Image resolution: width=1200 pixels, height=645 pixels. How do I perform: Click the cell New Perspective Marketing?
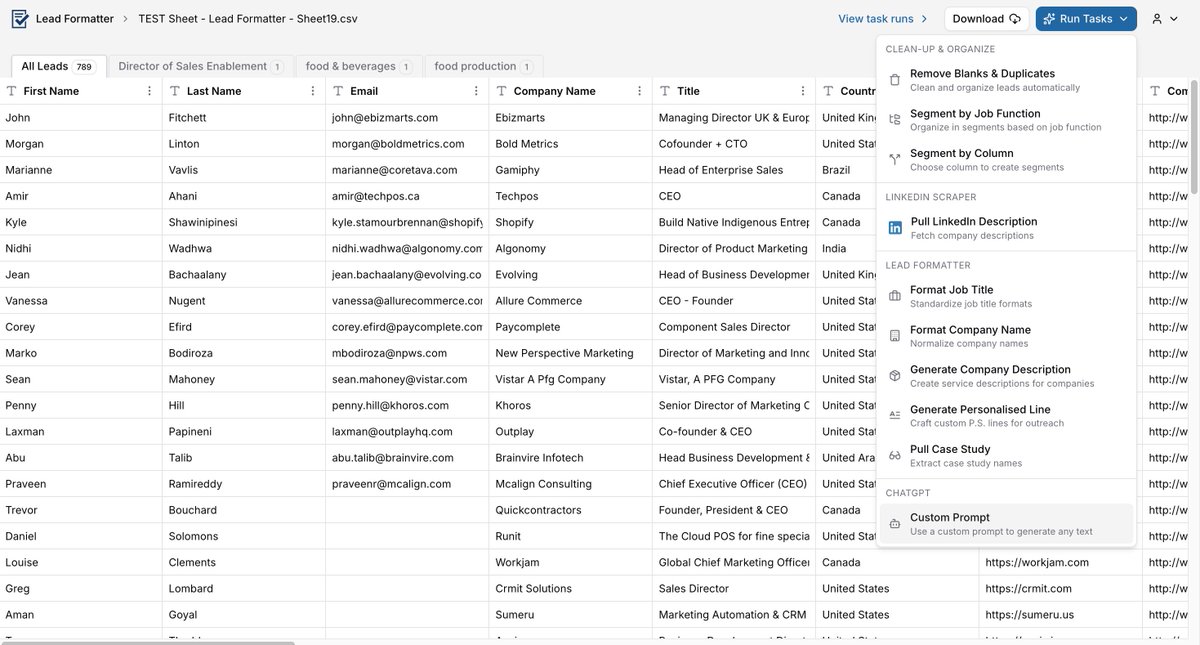570,353
